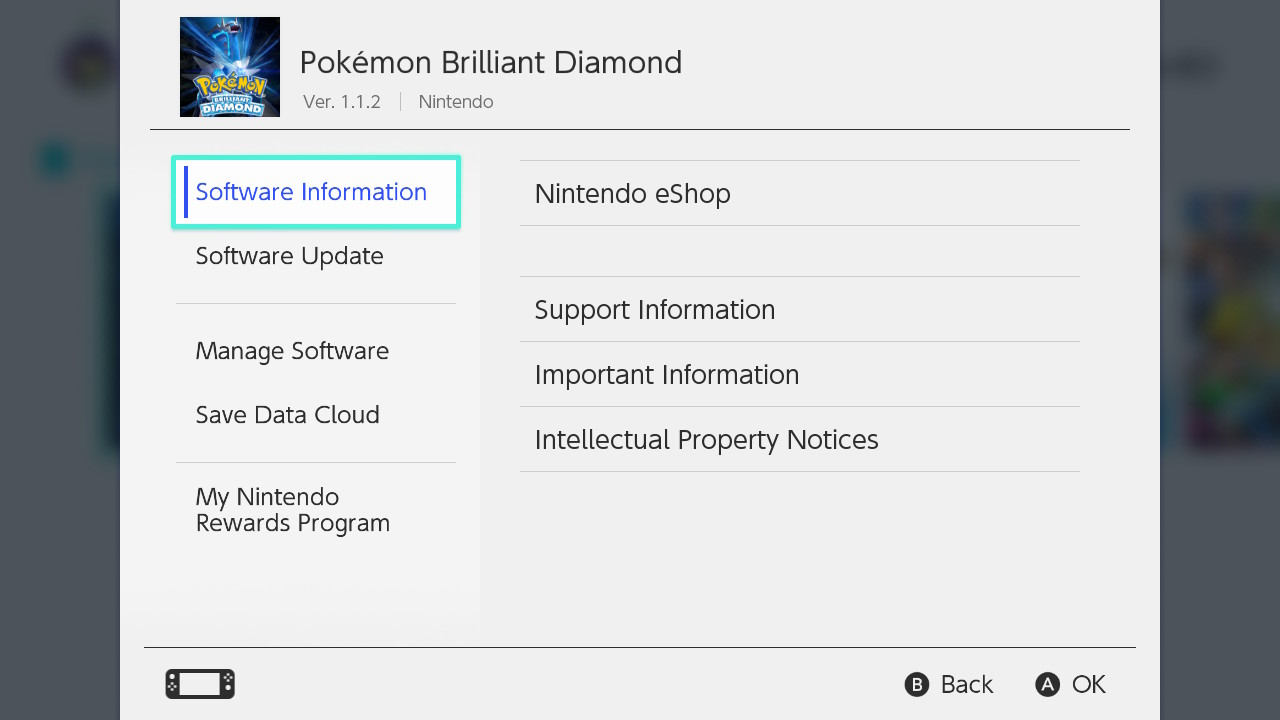Click the Pokémon Brilliant Diamond title text
Image resolution: width=1280 pixels, height=720 pixels.
(491, 62)
